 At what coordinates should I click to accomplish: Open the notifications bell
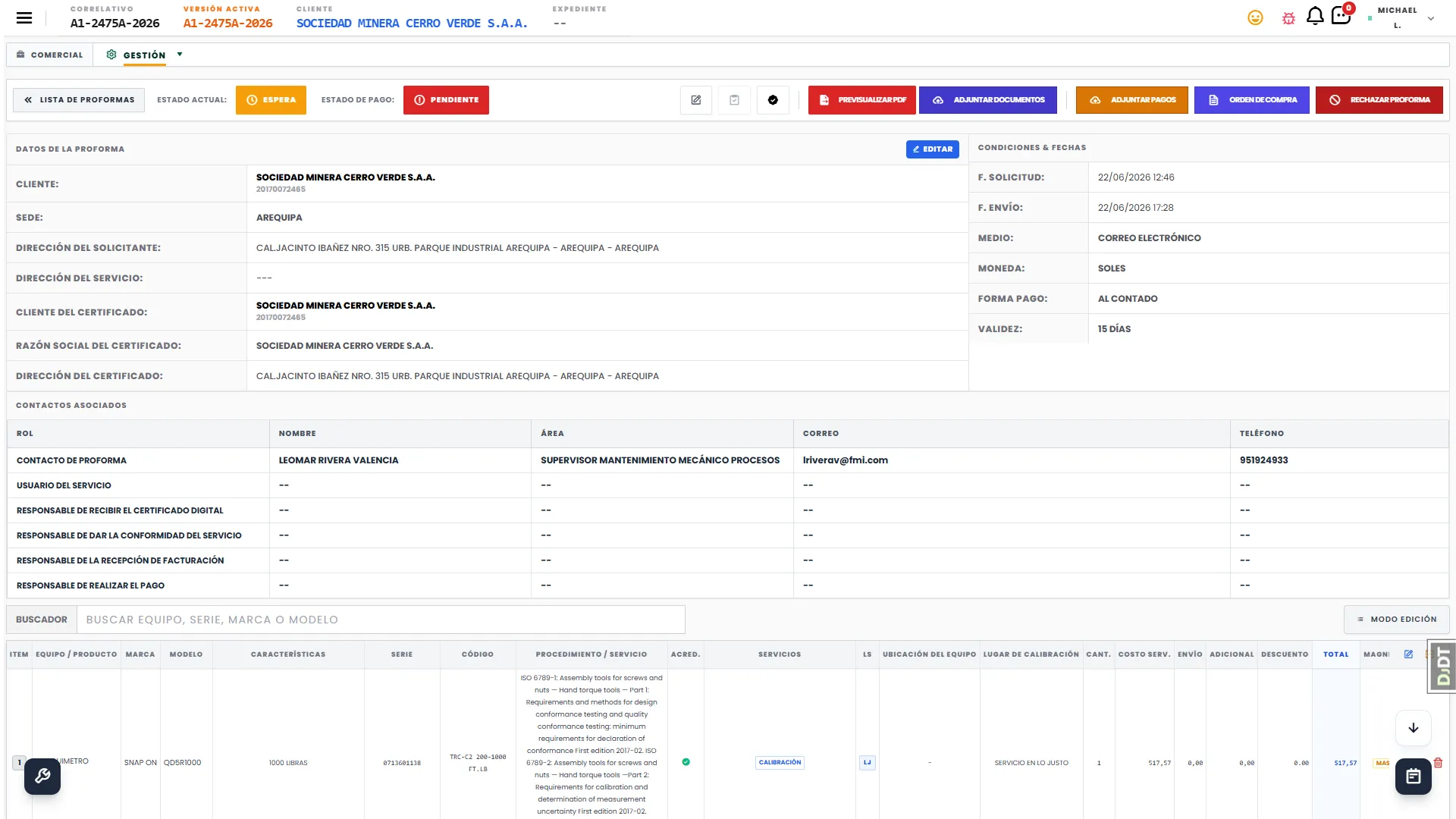click(1315, 16)
